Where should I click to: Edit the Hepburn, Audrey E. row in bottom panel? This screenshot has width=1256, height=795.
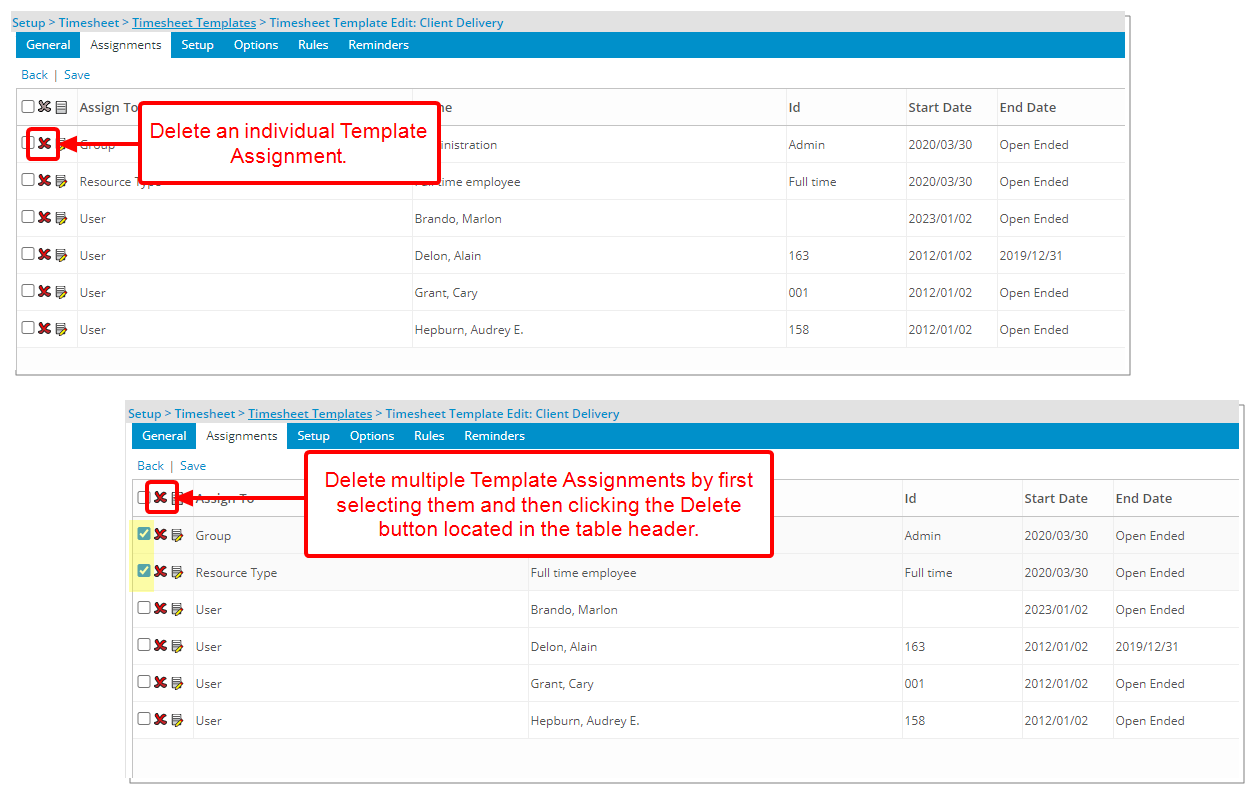177,721
